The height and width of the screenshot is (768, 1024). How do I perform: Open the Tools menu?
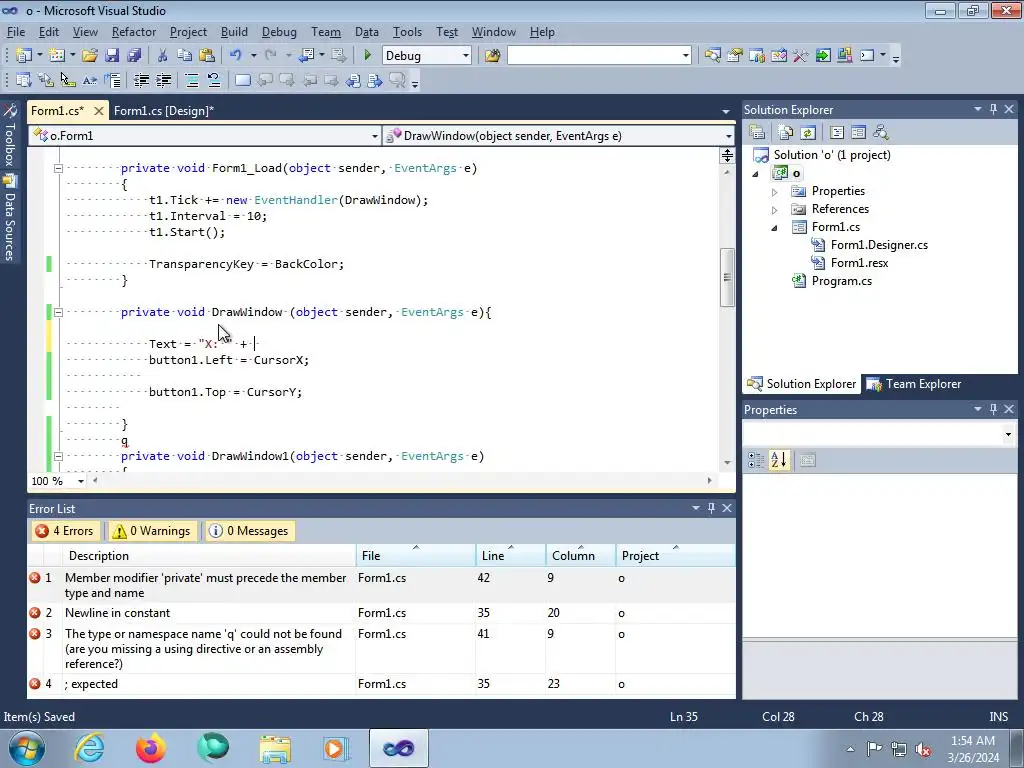coord(407,32)
